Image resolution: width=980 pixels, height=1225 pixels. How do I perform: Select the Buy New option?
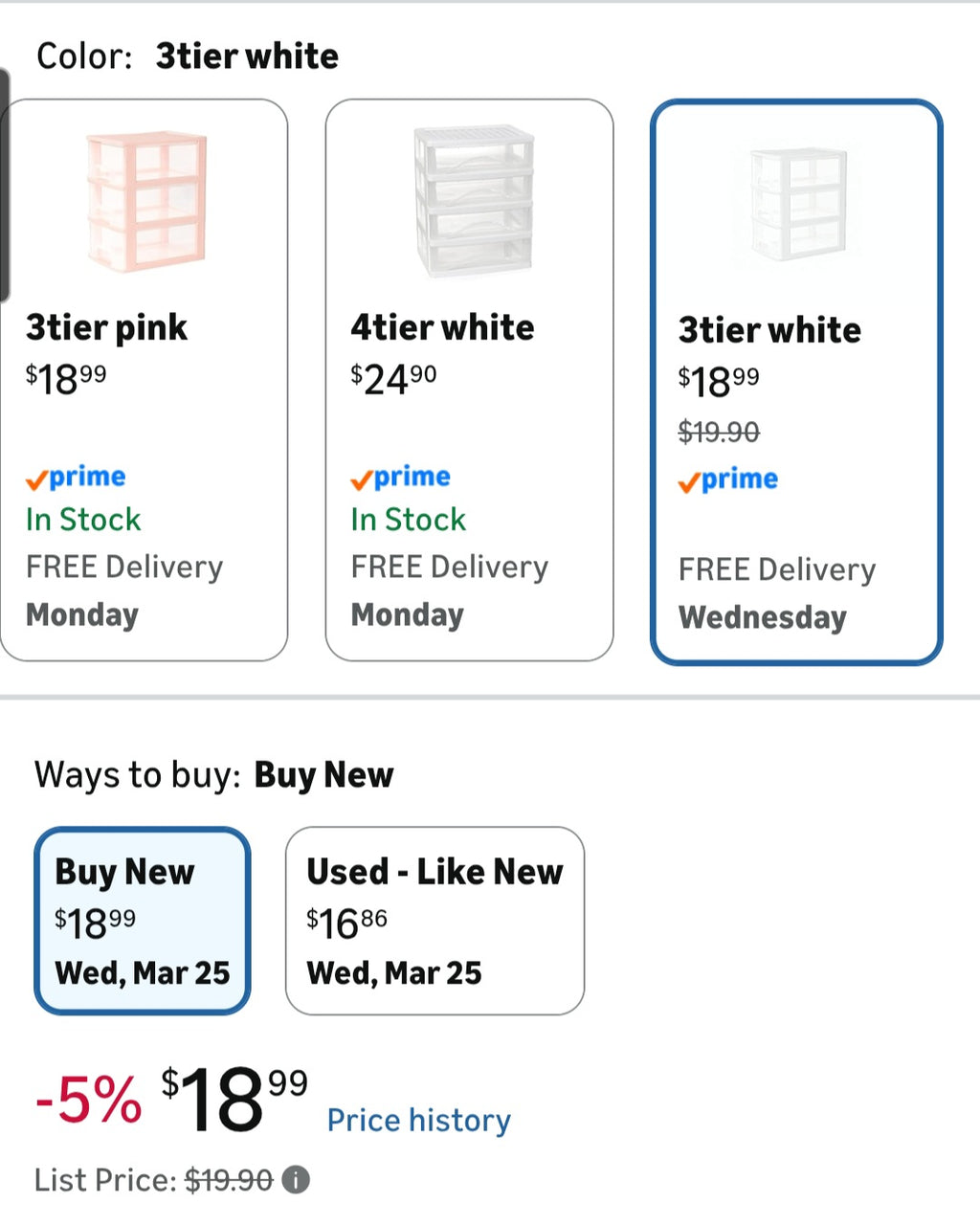coord(142,919)
